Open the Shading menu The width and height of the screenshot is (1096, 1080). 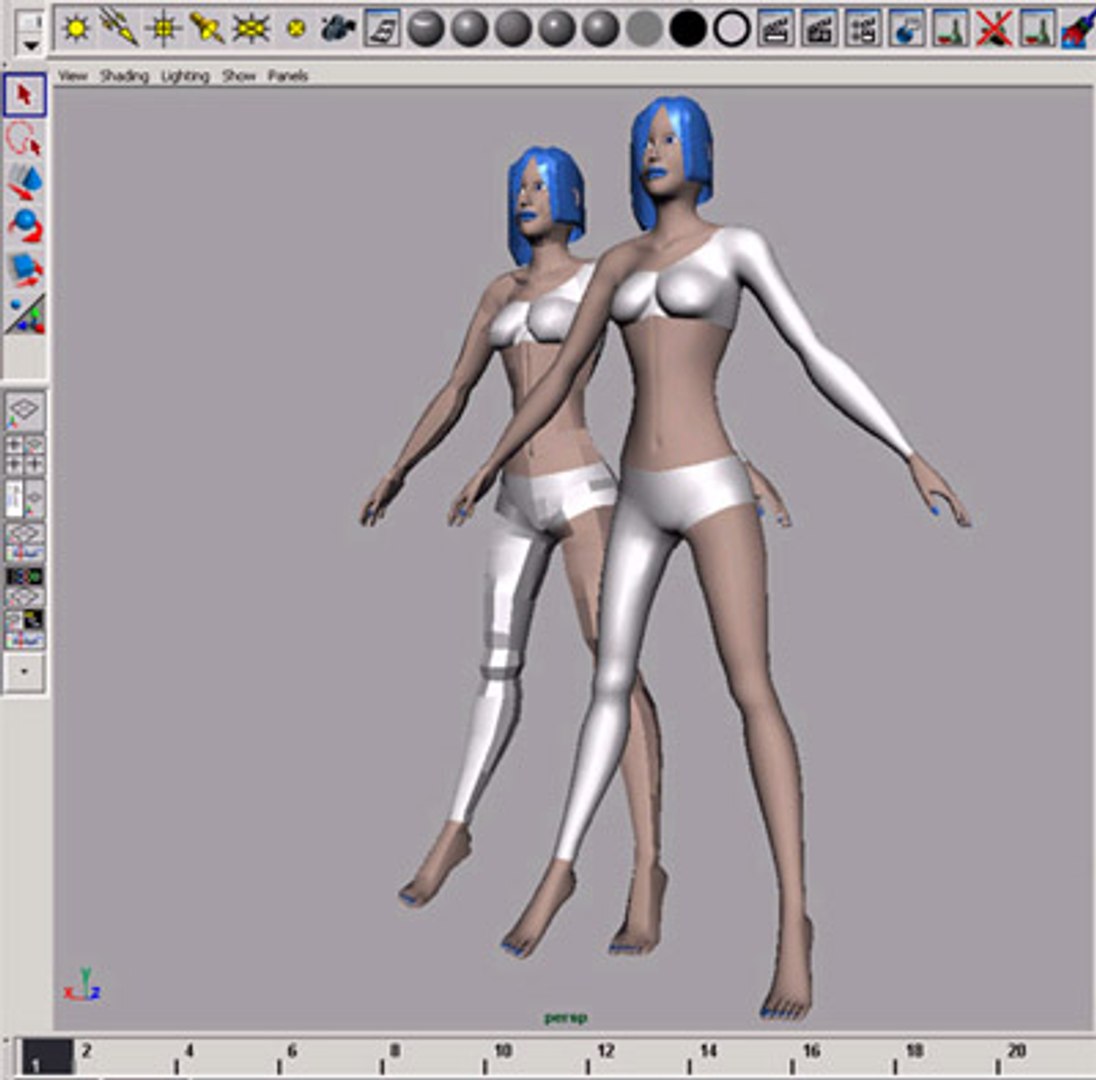(124, 75)
